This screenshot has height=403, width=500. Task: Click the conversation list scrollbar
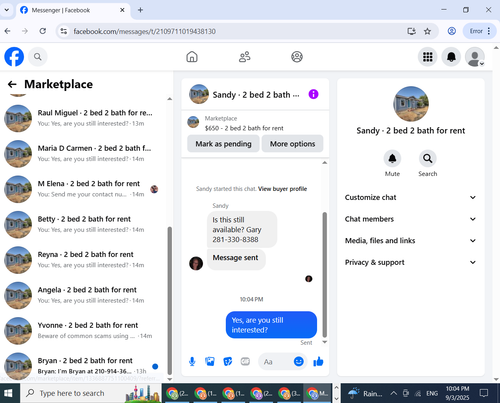[169, 301]
